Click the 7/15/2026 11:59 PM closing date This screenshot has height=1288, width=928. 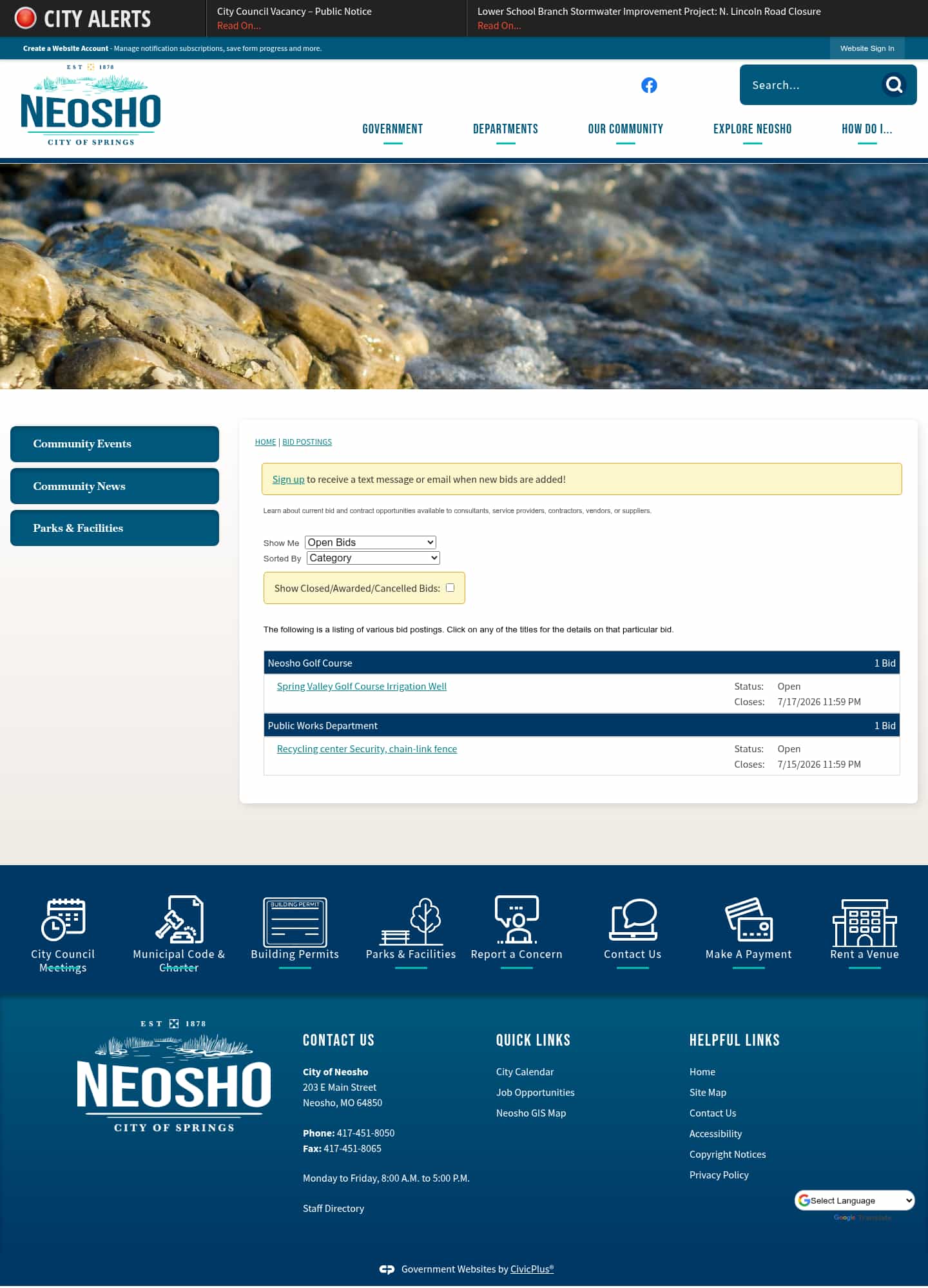819,765
